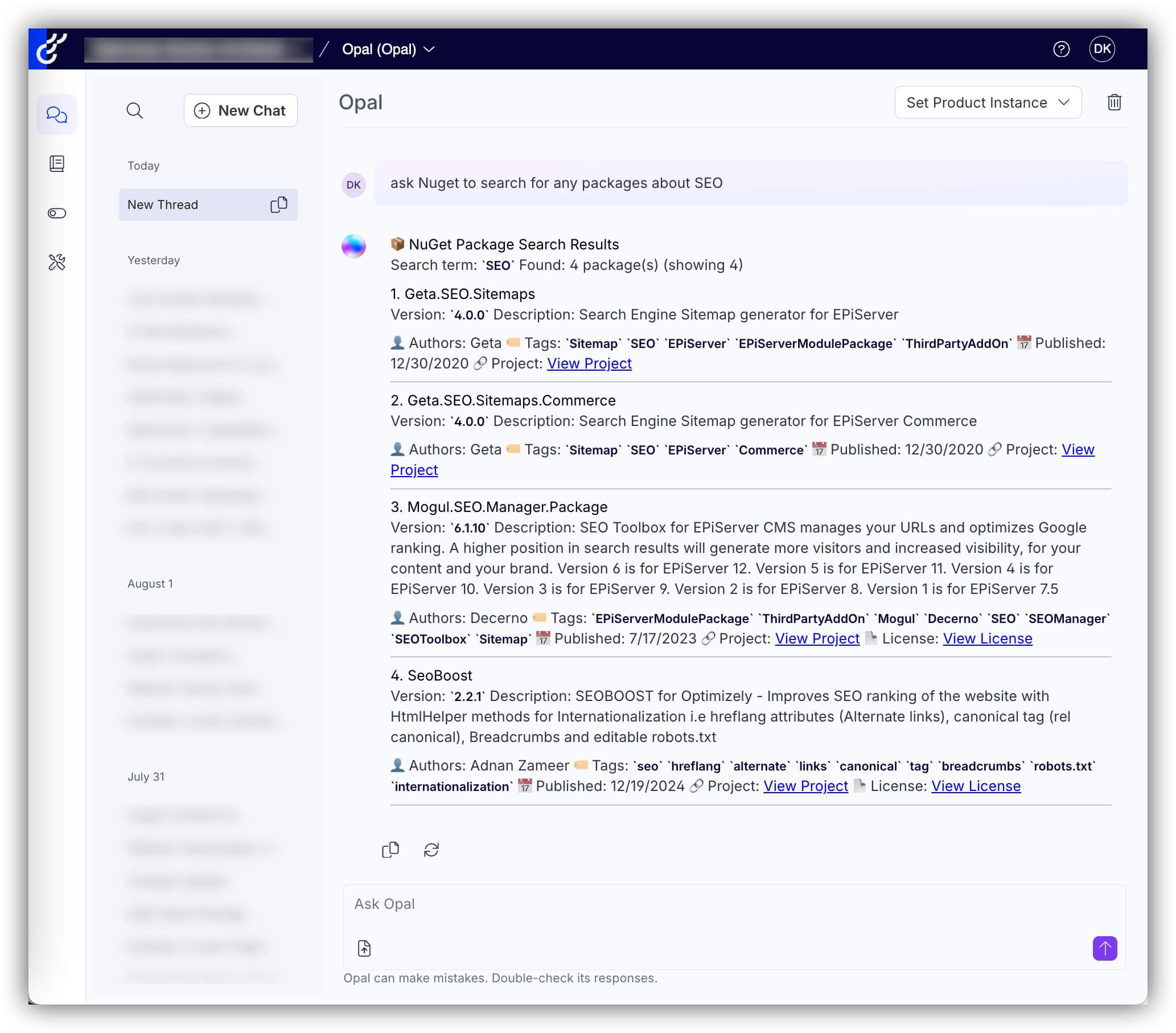Screen dimensions: 1176x1033
Task: Delete the conversation via the trash icon
Action: click(x=1114, y=103)
